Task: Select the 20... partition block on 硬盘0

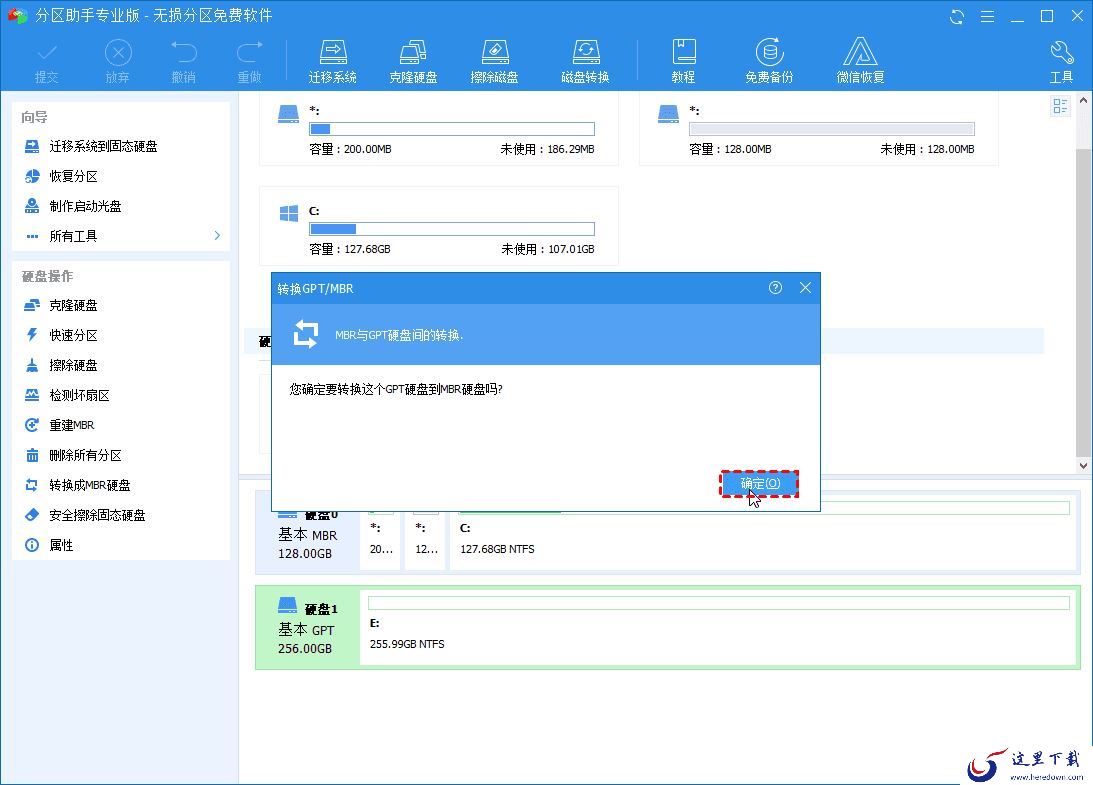Action: click(x=381, y=539)
